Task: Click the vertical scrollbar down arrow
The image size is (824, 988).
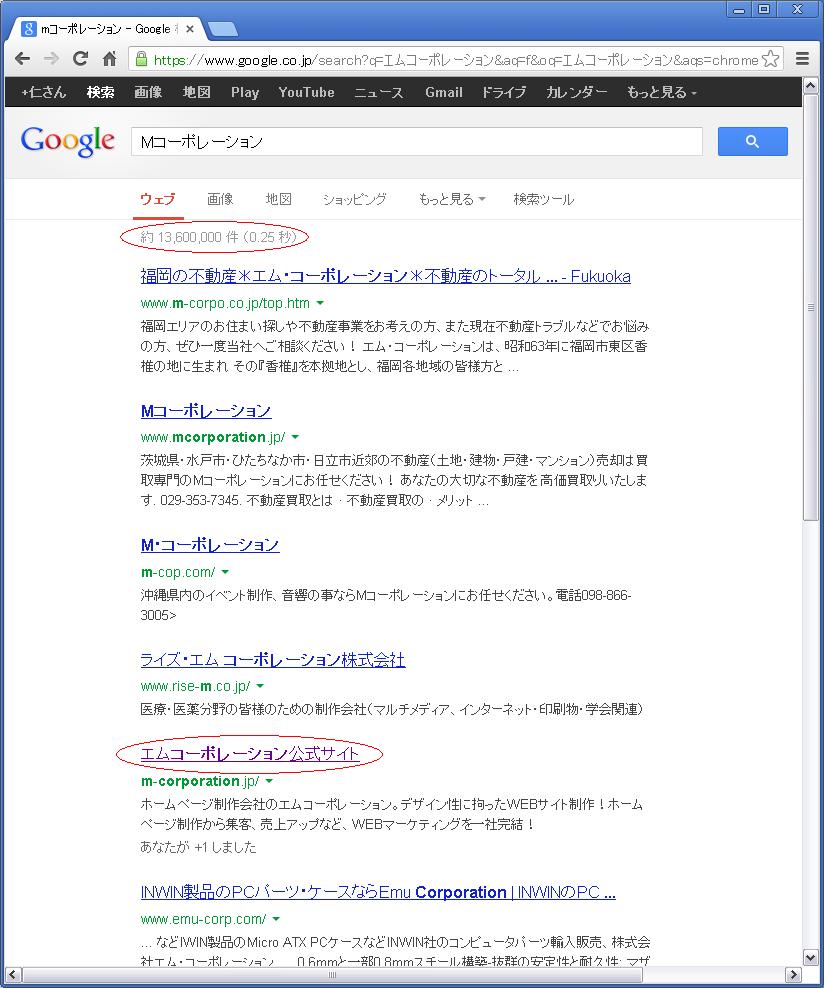Action: coord(811,958)
